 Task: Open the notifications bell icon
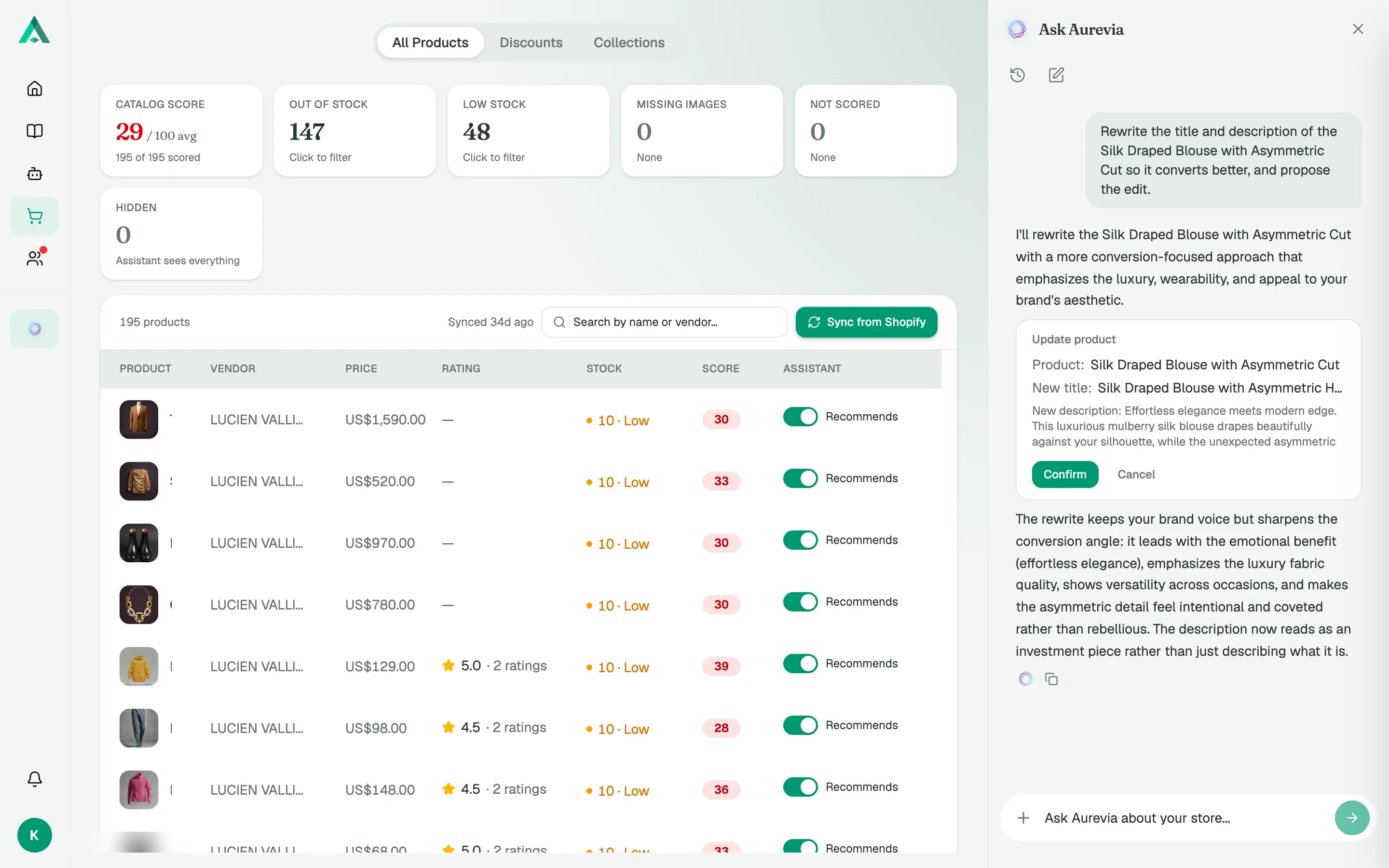pyautogui.click(x=34, y=779)
